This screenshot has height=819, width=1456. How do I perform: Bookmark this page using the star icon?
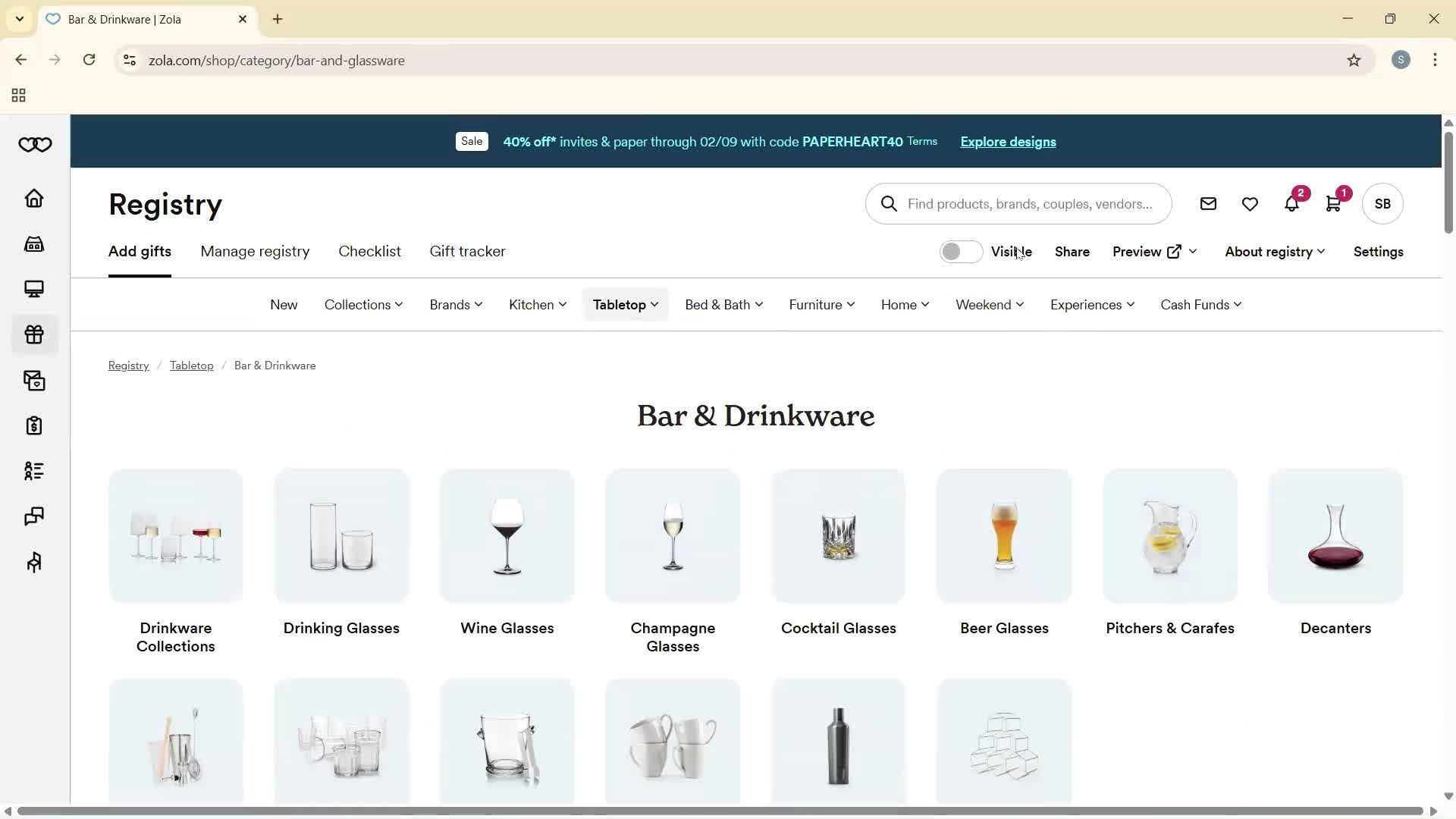coord(1355,60)
